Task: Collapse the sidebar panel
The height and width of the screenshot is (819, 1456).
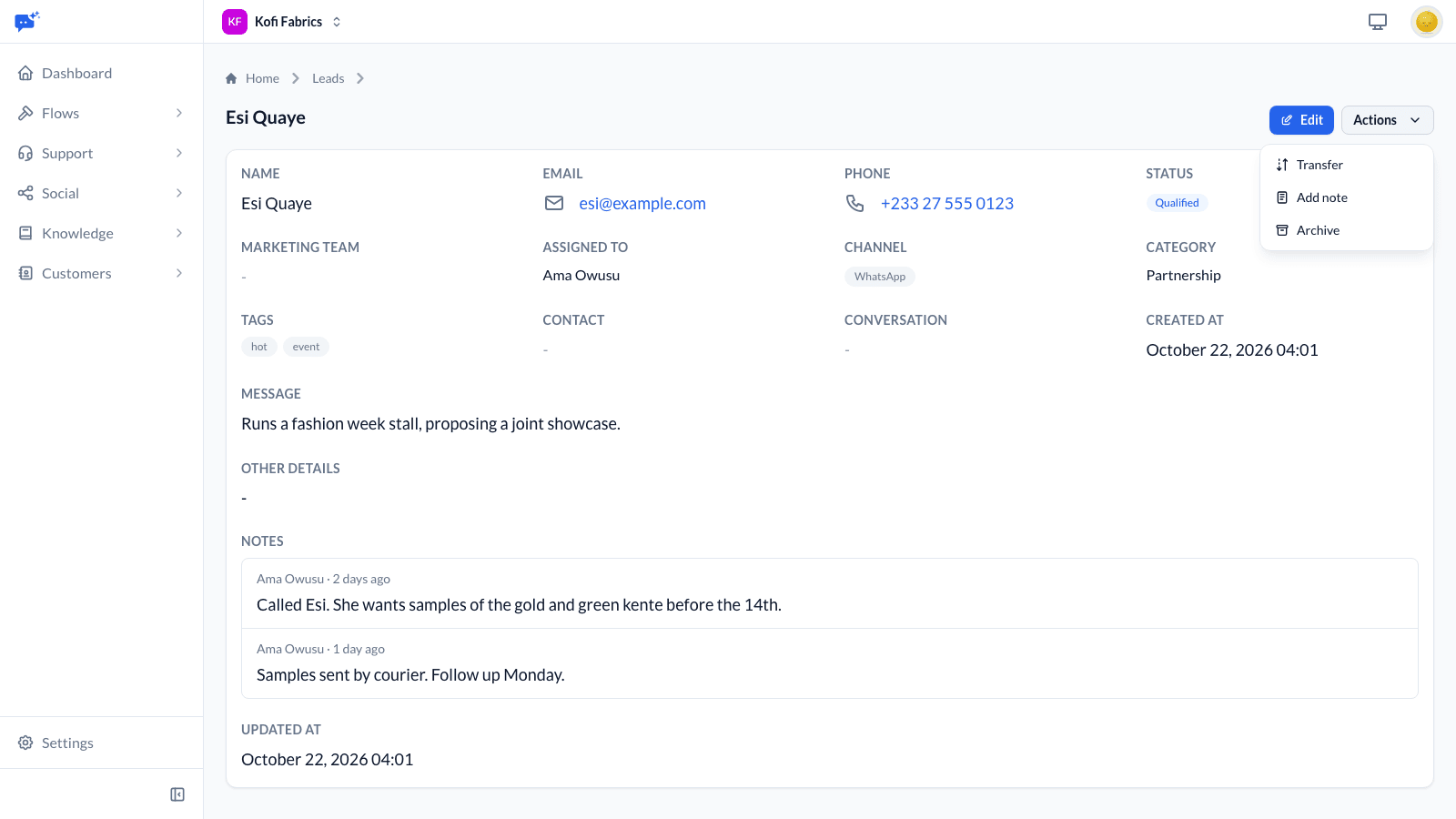Action: point(177,794)
